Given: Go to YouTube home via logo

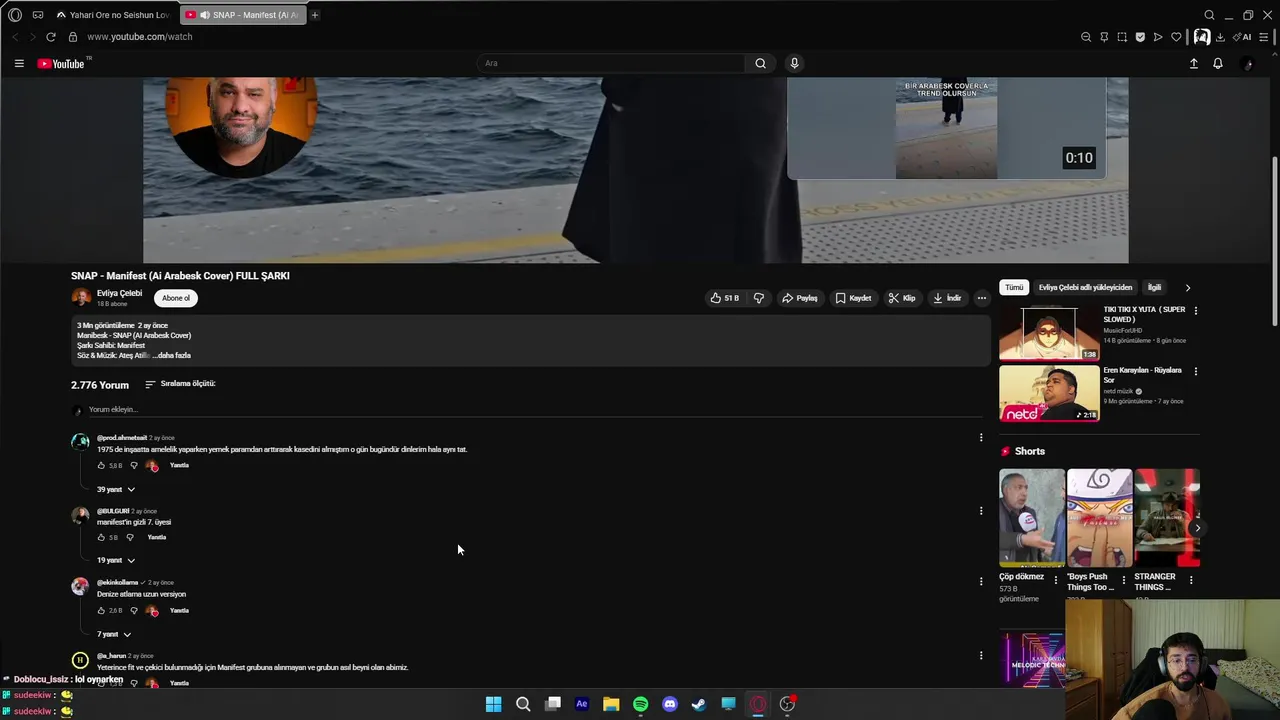Looking at the screenshot, I should [61, 64].
